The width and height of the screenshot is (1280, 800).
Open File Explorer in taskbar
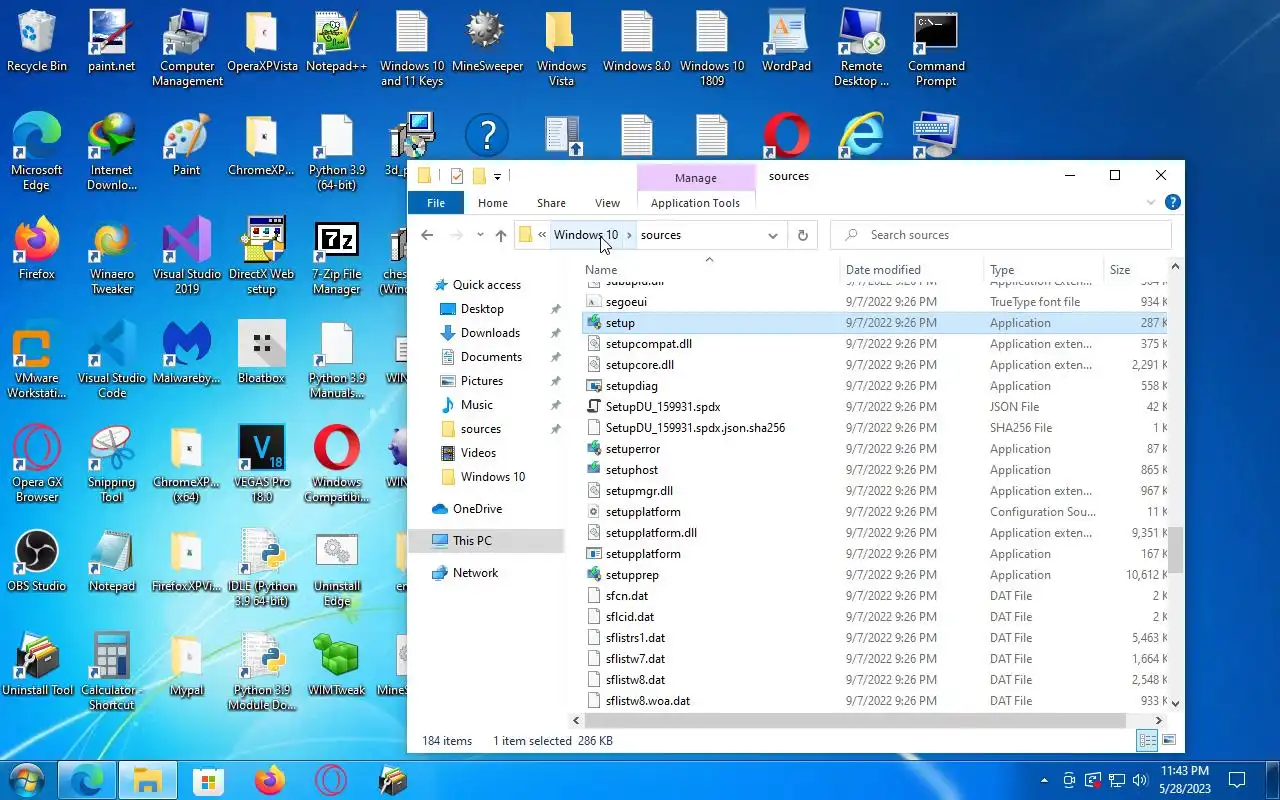pyautogui.click(x=148, y=781)
